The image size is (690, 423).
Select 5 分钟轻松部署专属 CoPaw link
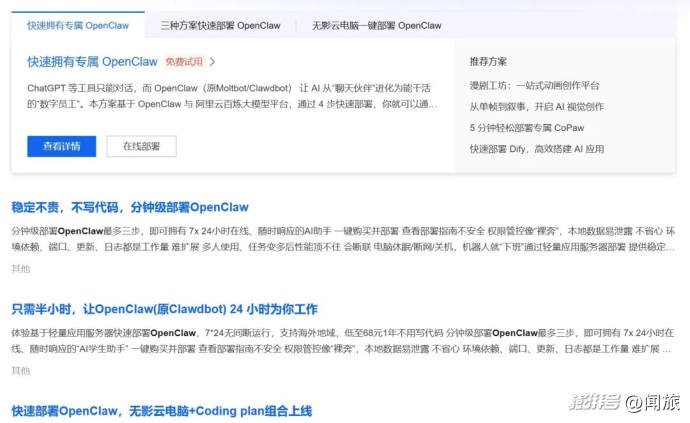coord(527,128)
